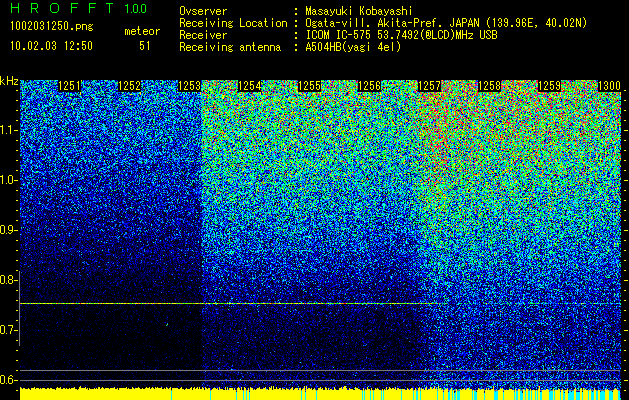Click the yellow signal level bar at bottom
This screenshot has width=629, height=400.
tap(320, 394)
